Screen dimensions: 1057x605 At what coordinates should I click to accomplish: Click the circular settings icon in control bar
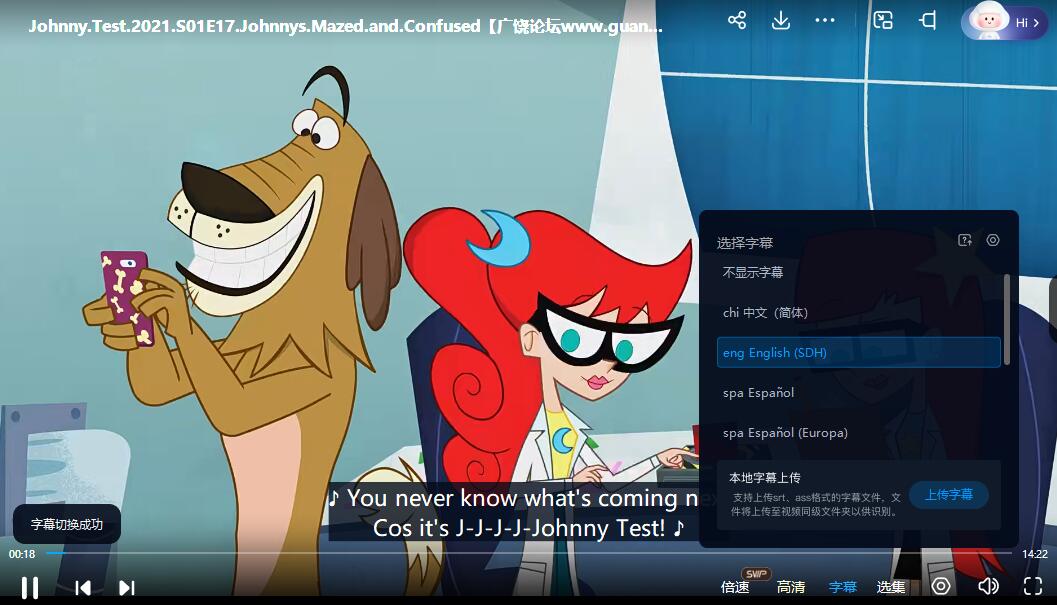coord(941,586)
